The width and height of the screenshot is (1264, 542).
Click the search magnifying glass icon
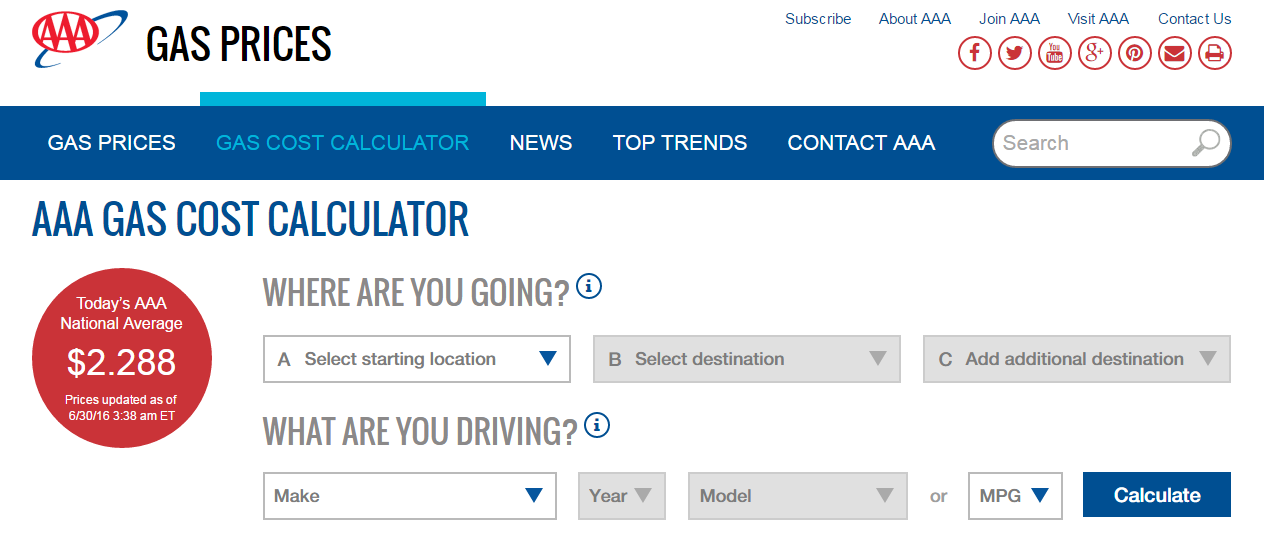point(1206,143)
